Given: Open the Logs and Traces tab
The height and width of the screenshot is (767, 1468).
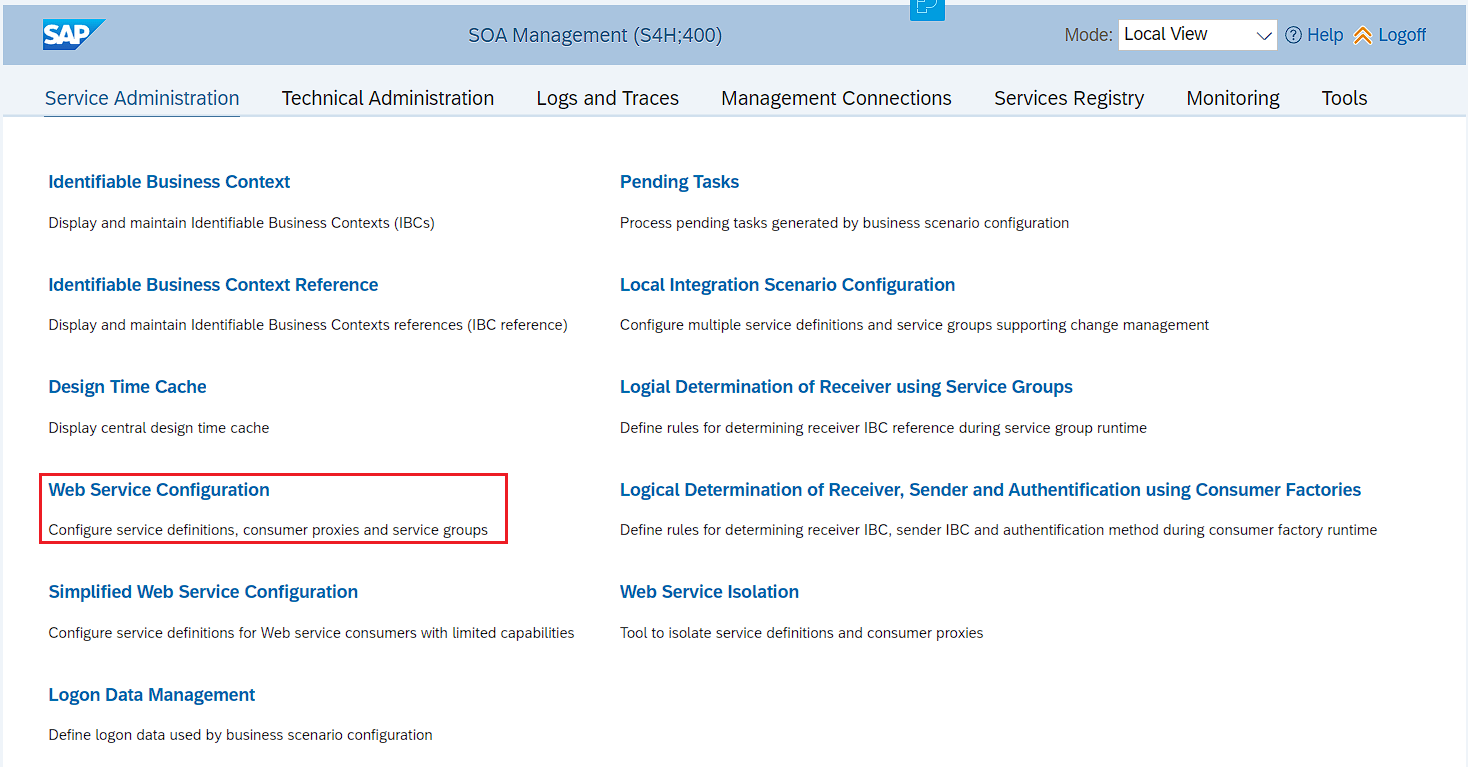Looking at the screenshot, I should point(608,98).
